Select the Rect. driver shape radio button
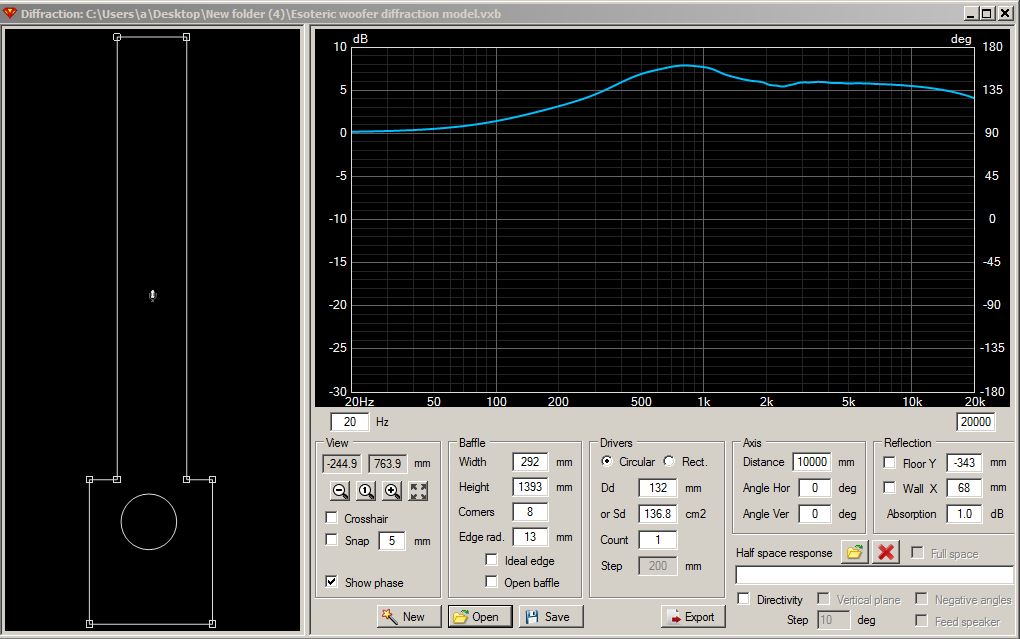Viewport: 1020px width, 639px height. [669, 462]
